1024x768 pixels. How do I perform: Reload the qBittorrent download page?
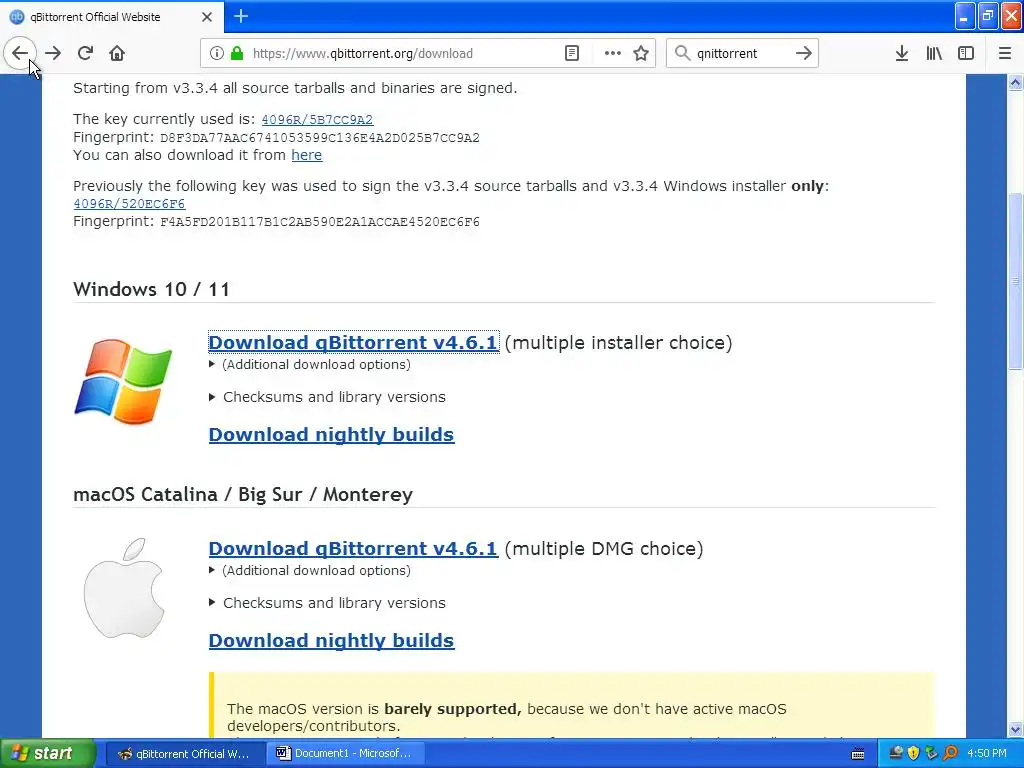pyautogui.click(x=85, y=53)
